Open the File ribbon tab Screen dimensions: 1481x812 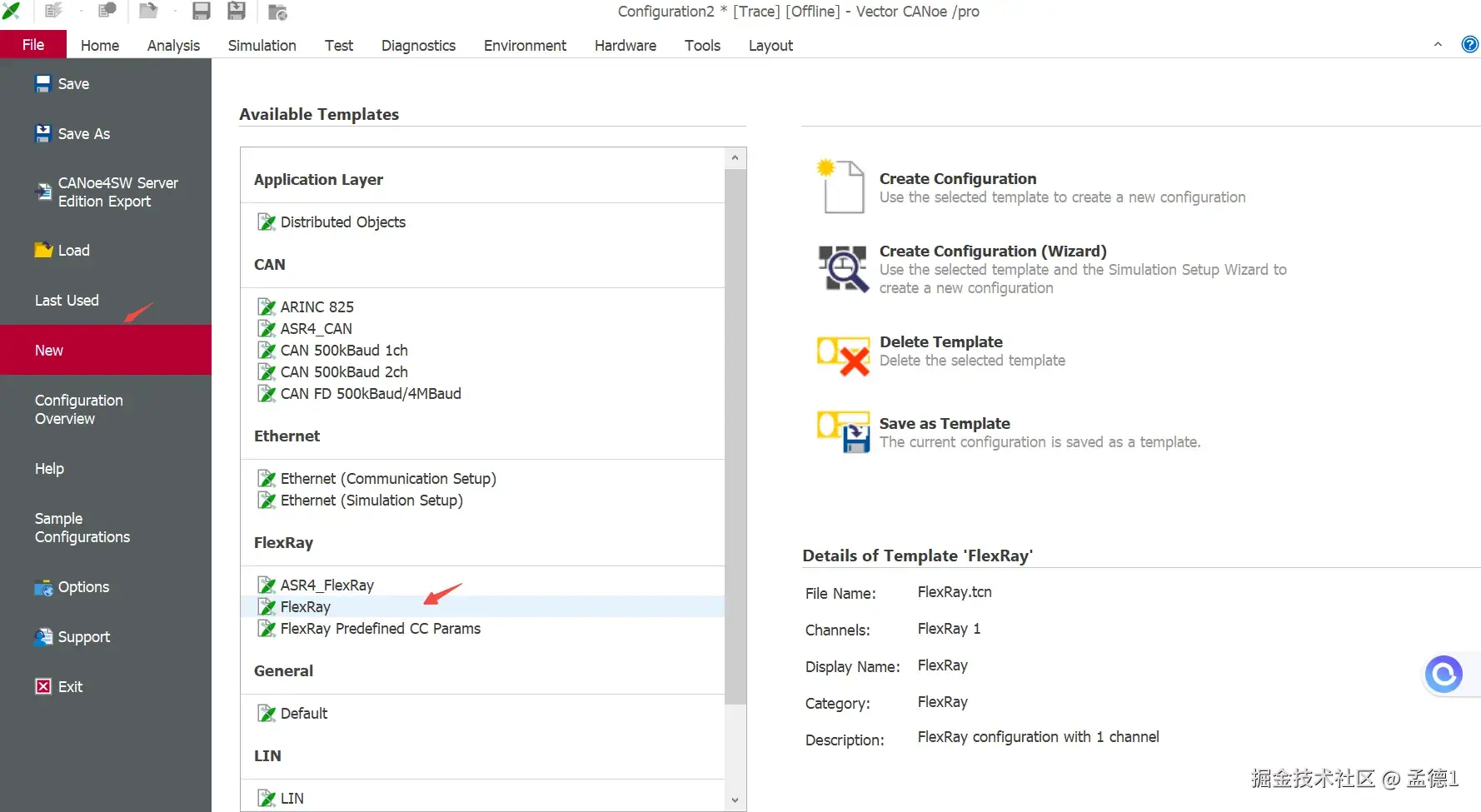pos(33,45)
